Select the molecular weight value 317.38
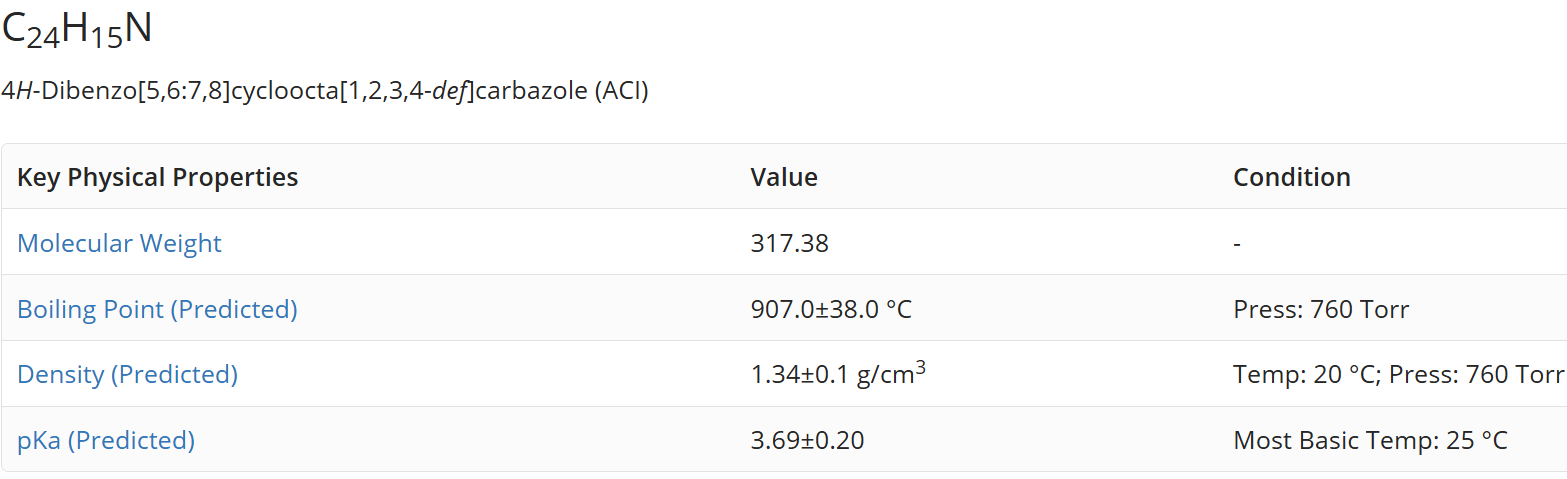1567x479 pixels. point(789,243)
